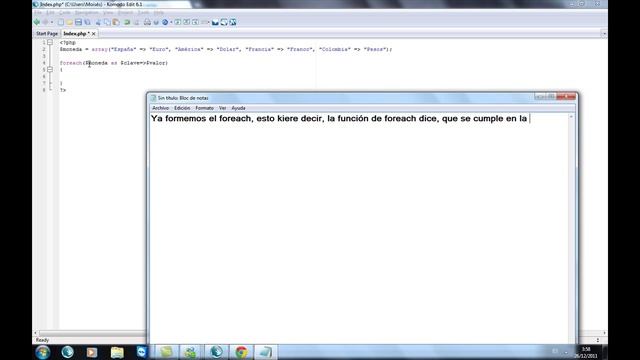Click the Cut toolbar icon
The image size is (640, 360).
[x=98, y=22]
